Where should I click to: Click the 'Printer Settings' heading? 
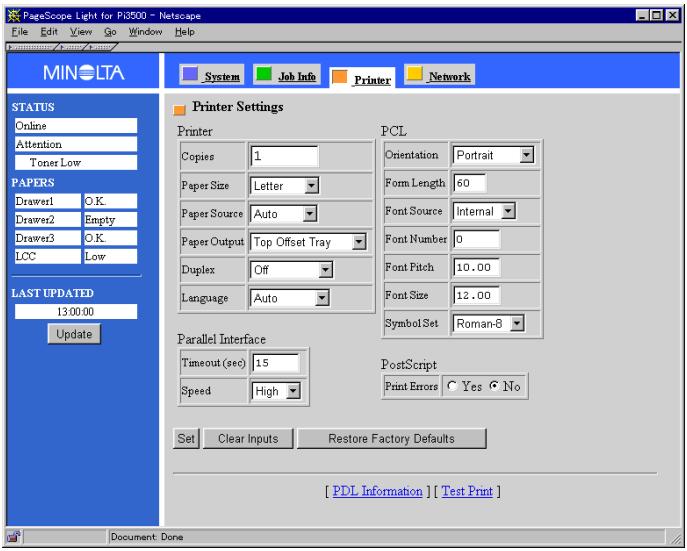click(x=238, y=107)
